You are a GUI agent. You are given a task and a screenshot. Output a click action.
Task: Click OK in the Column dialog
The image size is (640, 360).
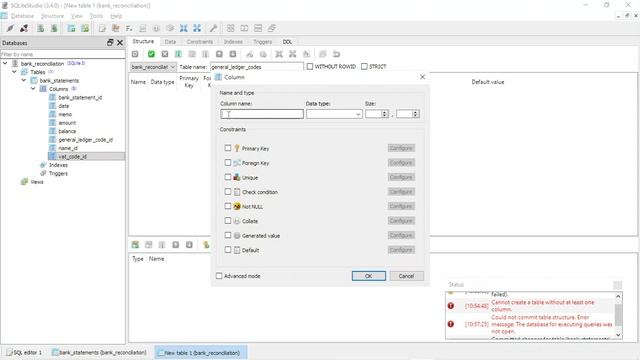click(369, 276)
